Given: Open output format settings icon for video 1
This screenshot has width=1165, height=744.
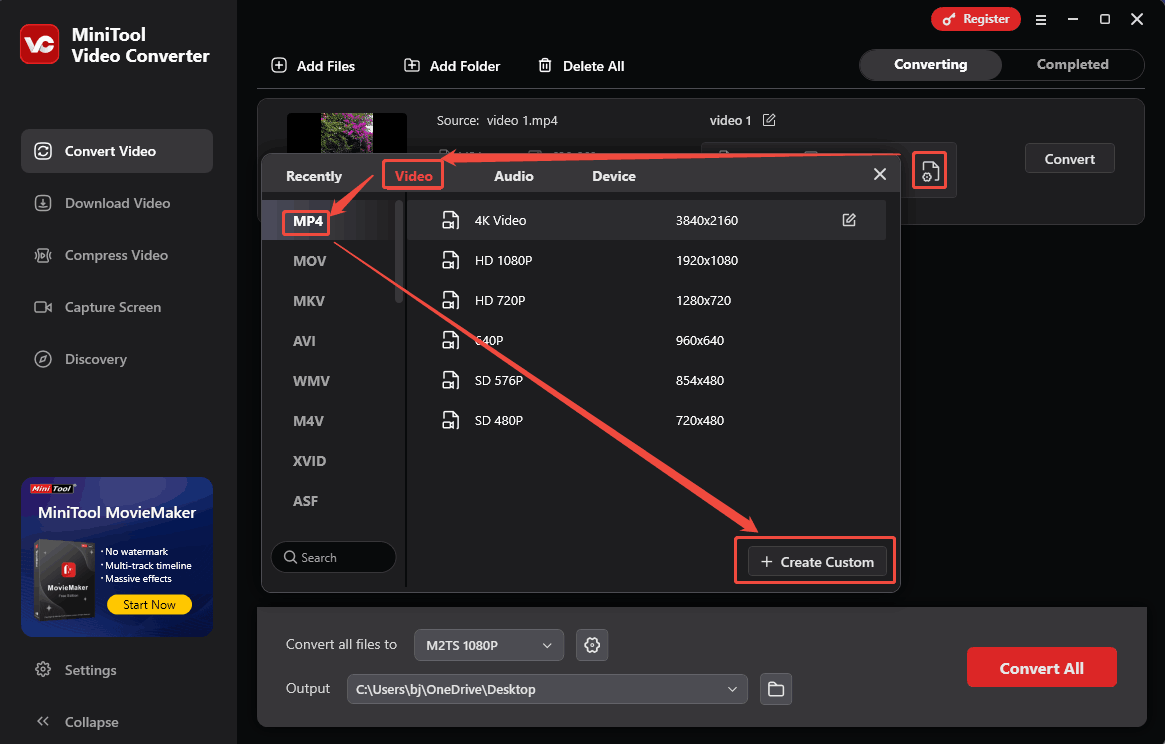Looking at the screenshot, I should coord(929,171).
